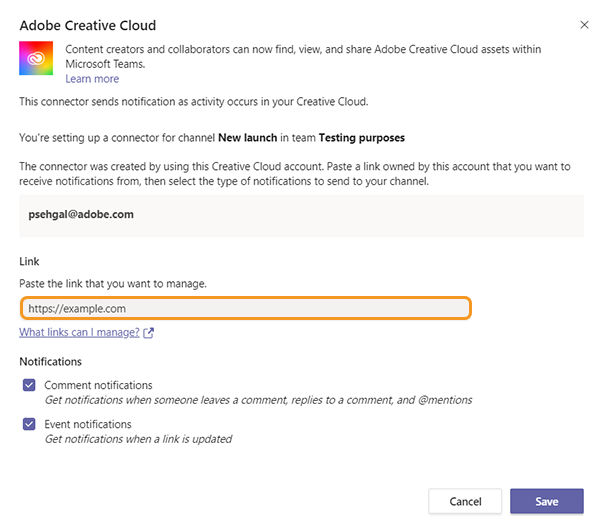Screen dimensions: 600x532
Task: Uncheck the Comment notifications checkbox
Action: 29,385
